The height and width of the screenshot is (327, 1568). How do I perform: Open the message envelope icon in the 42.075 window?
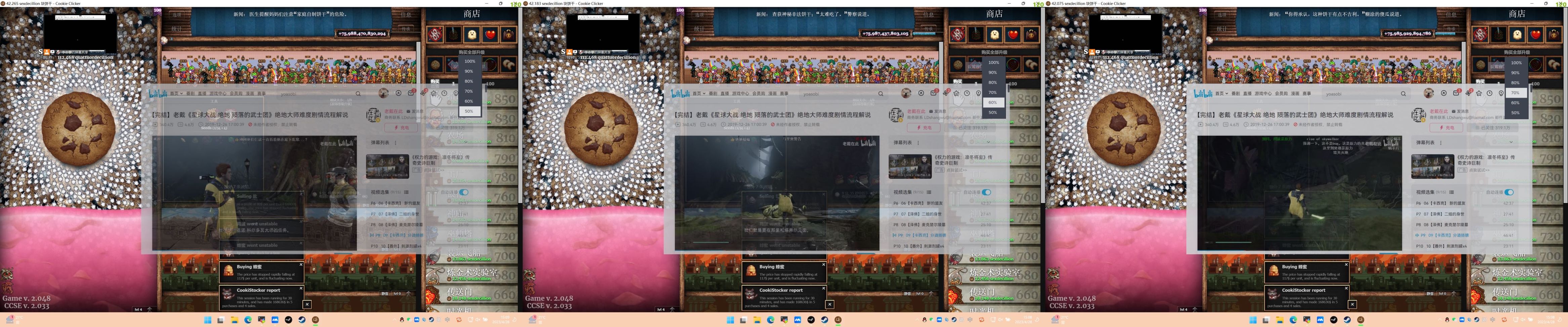click(1456, 93)
